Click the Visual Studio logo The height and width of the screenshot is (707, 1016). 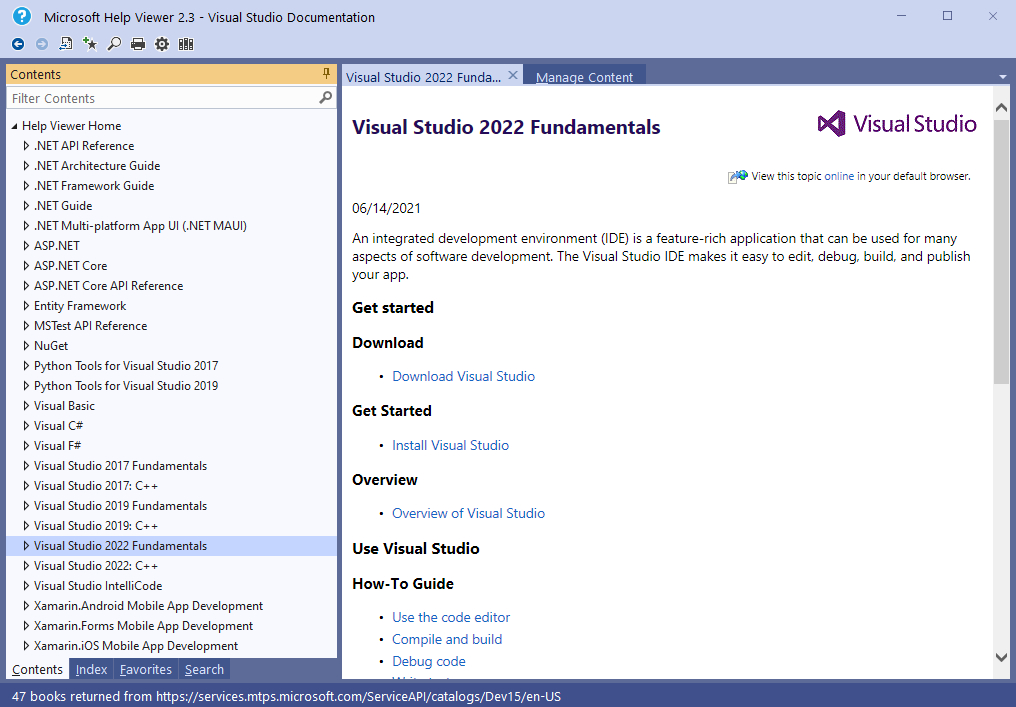pyautogui.click(x=897, y=123)
